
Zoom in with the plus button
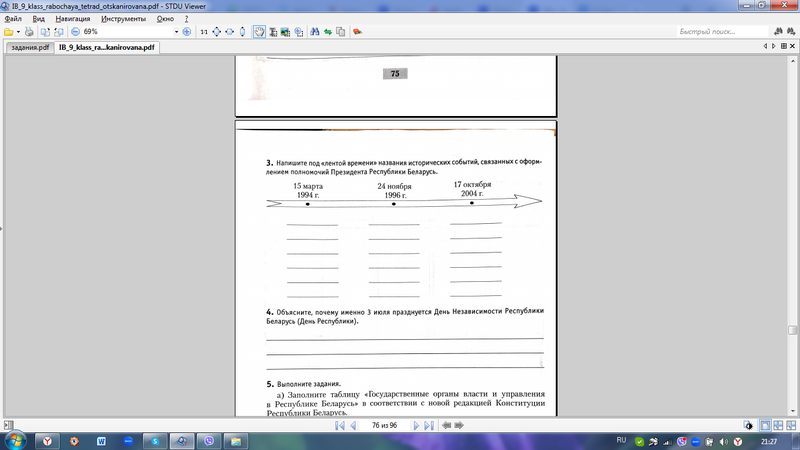[x=187, y=32]
